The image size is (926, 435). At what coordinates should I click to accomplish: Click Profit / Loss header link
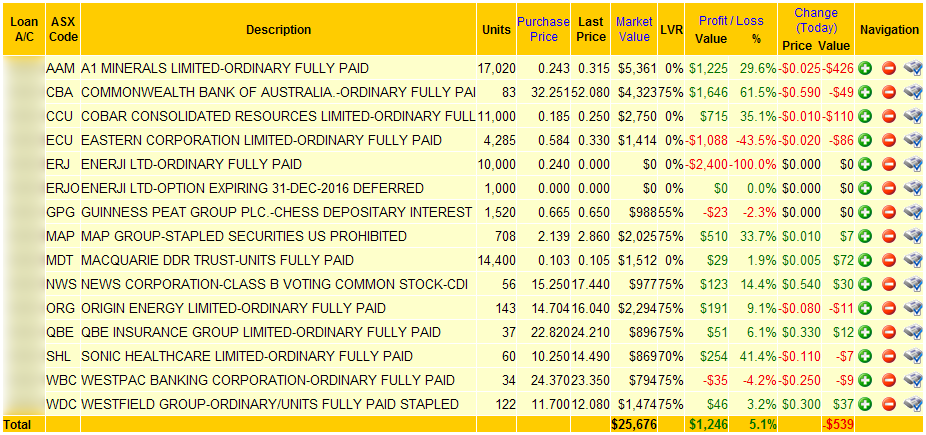[731, 21]
